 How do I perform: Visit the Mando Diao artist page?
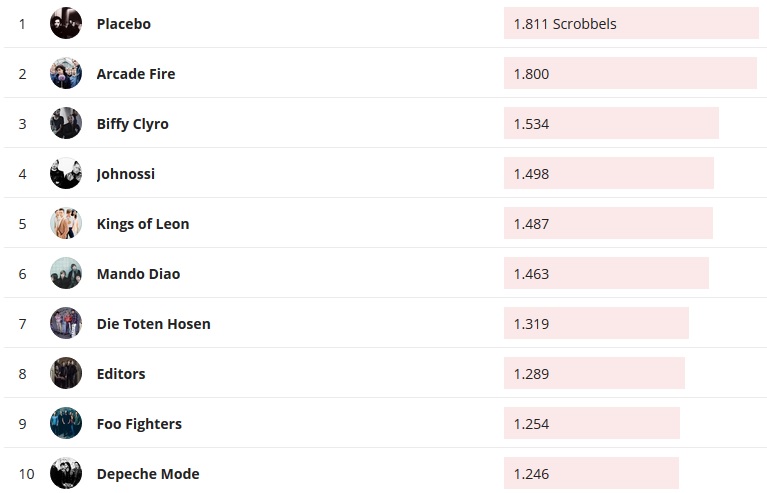[138, 273]
